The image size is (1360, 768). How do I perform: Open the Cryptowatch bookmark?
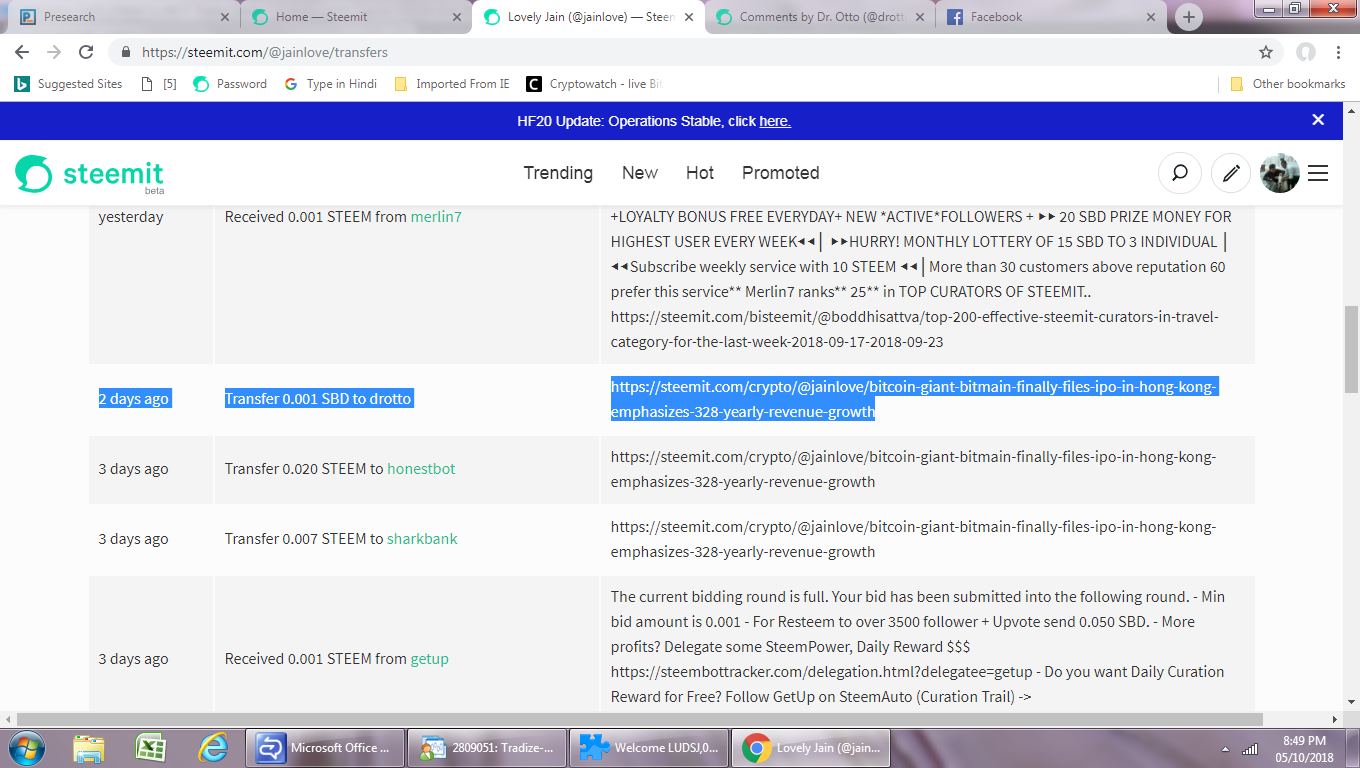click(594, 84)
